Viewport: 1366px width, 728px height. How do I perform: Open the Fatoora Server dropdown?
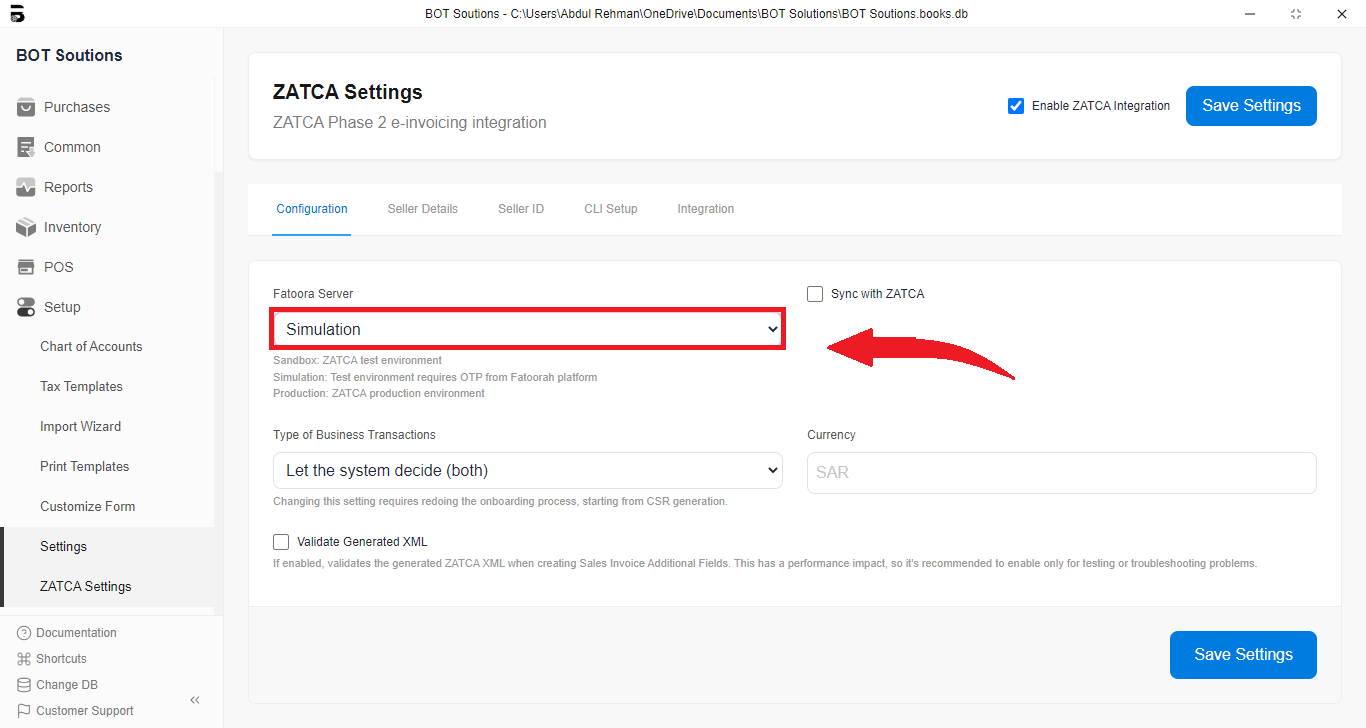(527, 329)
